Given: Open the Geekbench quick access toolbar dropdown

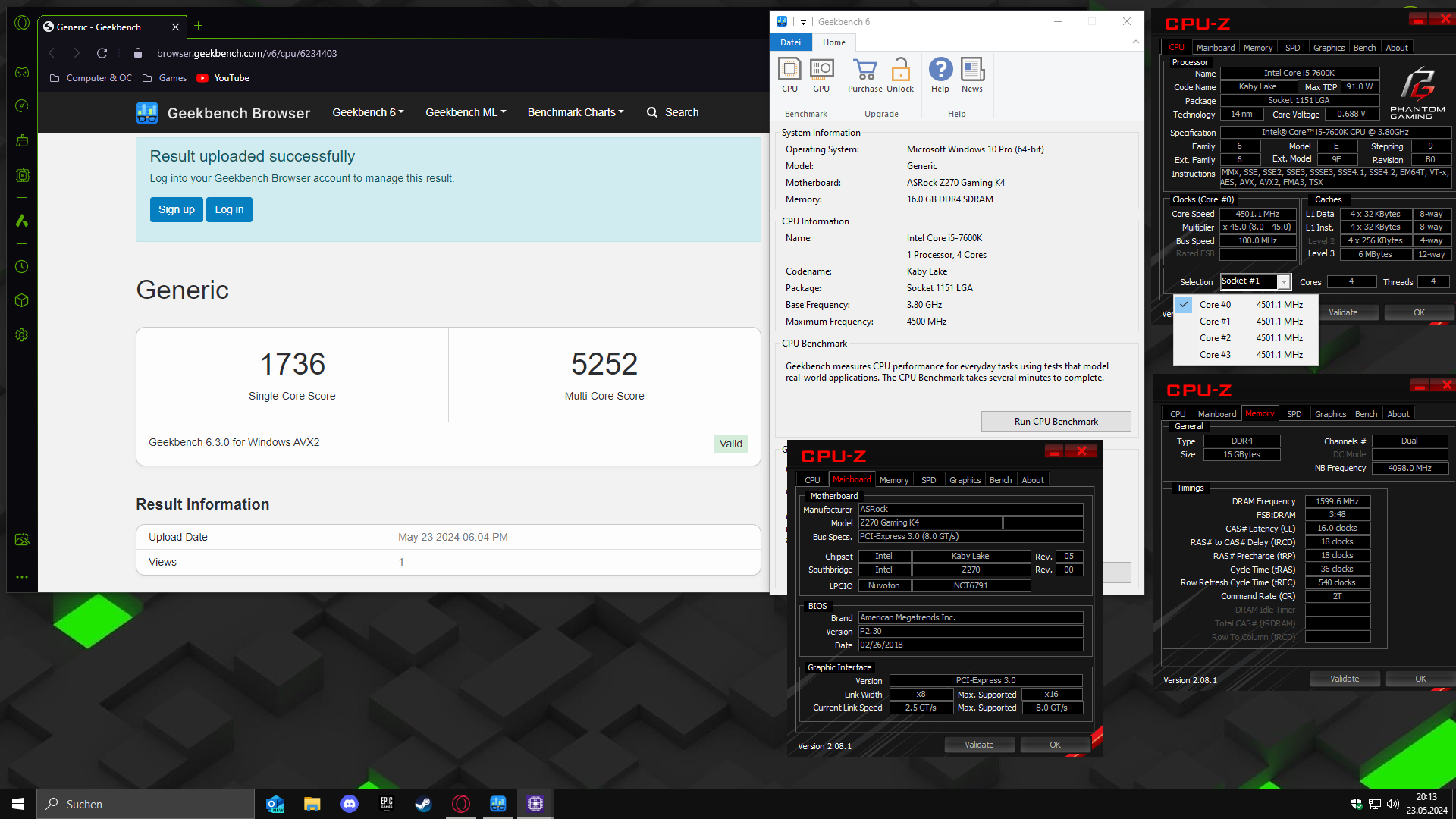Looking at the screenshot, I should click(803, 22).
